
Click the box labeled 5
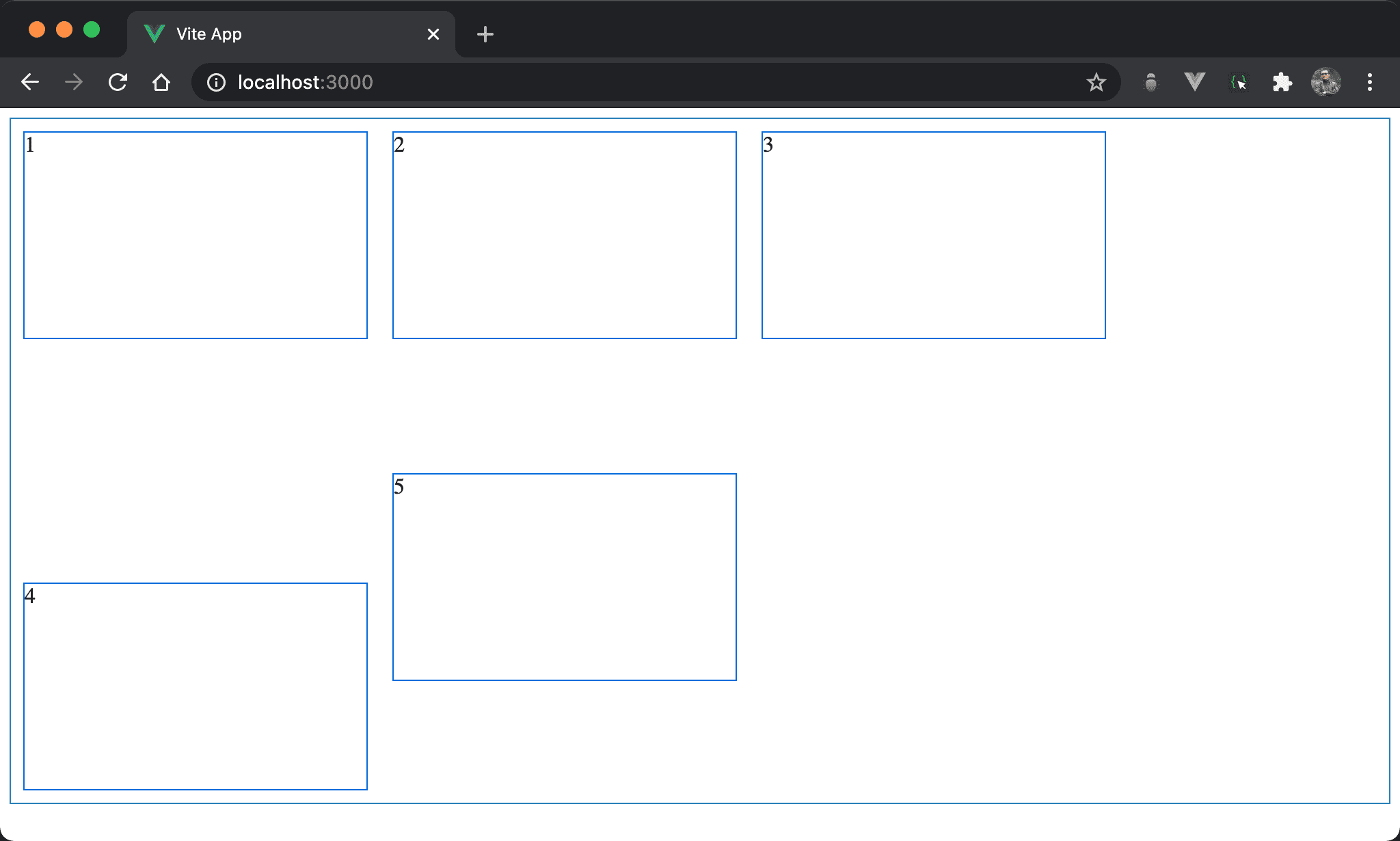point(564,577)
